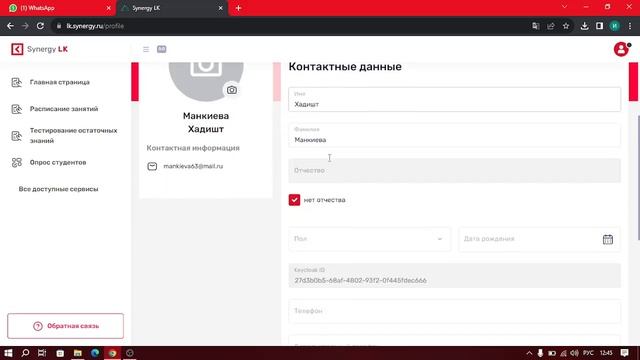Open File Explorer from the taskbar
Viewport: 640px width, 360px height.
[x=78, y=353]
